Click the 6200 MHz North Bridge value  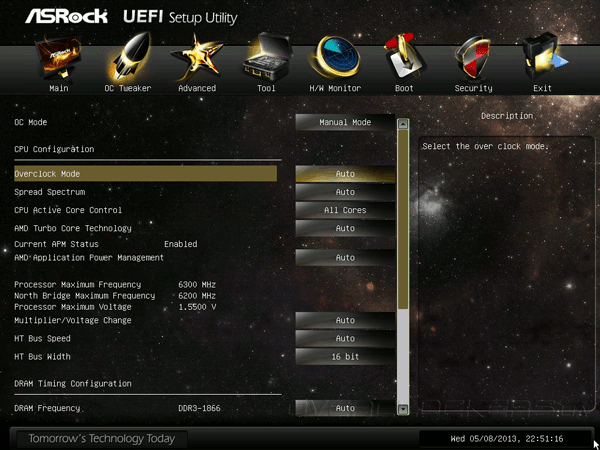(197, 296)
